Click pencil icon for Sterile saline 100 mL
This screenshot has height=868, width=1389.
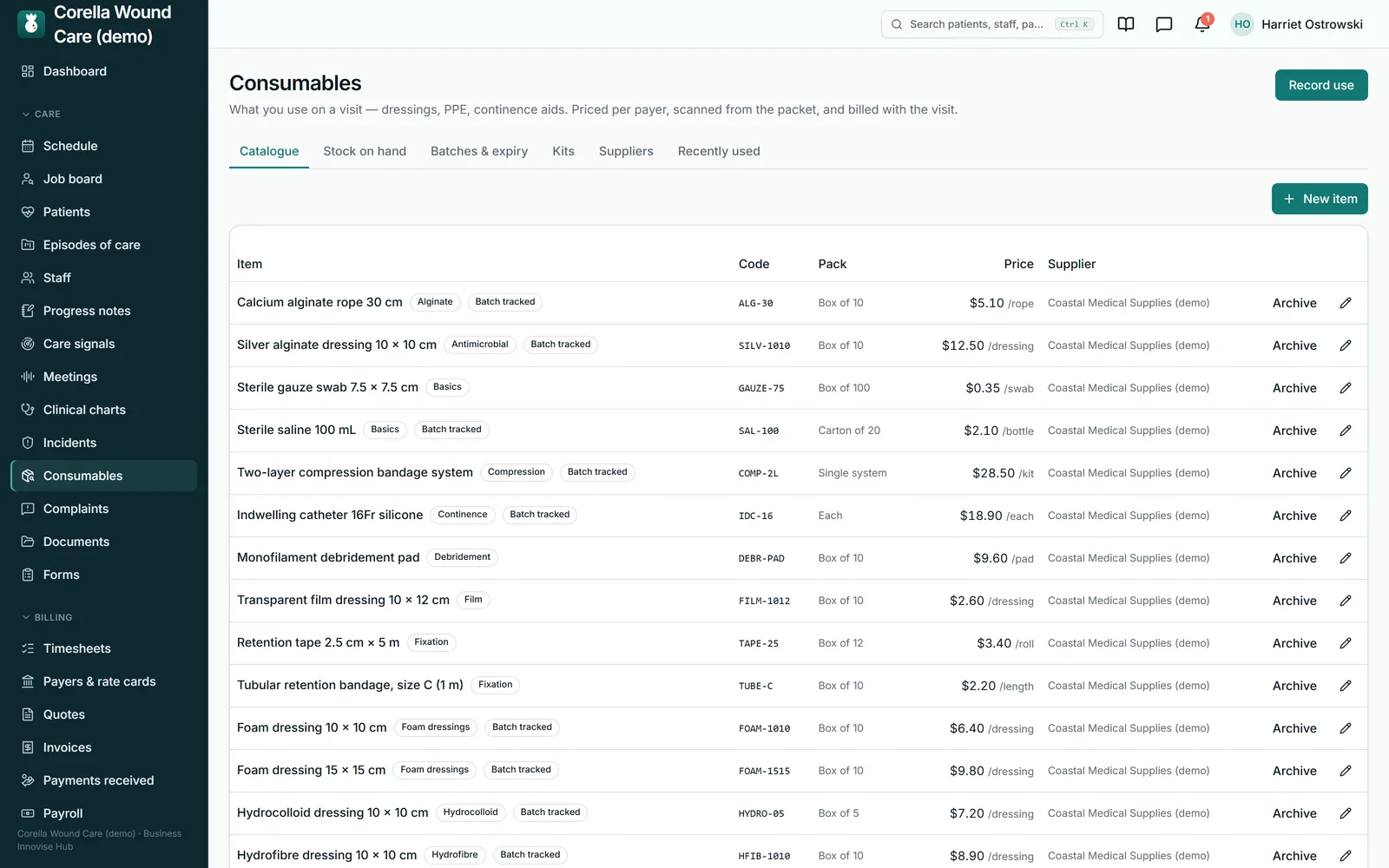pos(1346,431)
